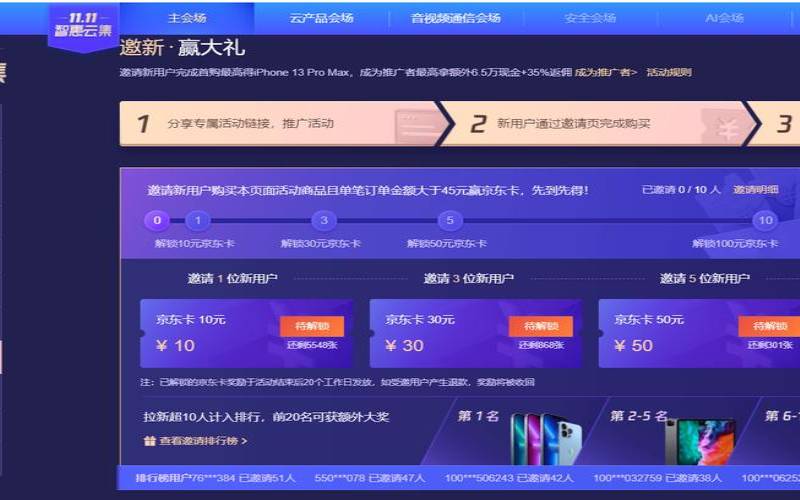
Task: Click the iPad prize image for 第2-5名
Action: pos(701,442)
